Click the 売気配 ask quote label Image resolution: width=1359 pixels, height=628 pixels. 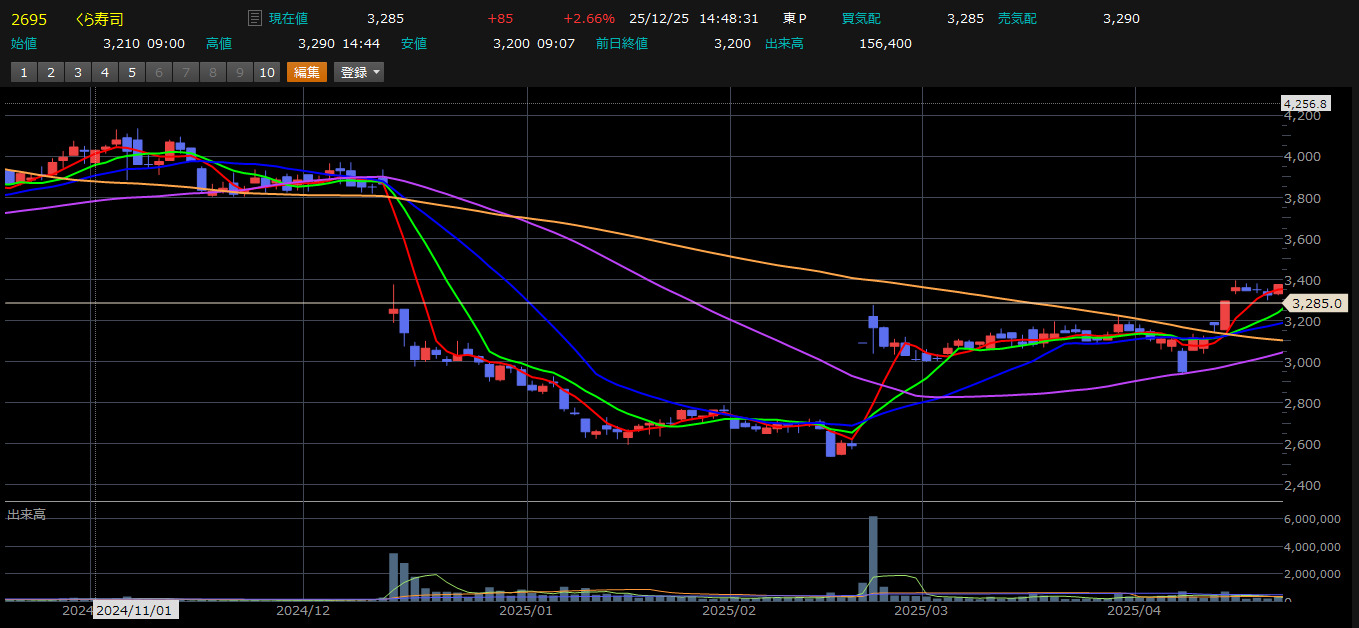pyautogui.click(x=1017, y=19)
